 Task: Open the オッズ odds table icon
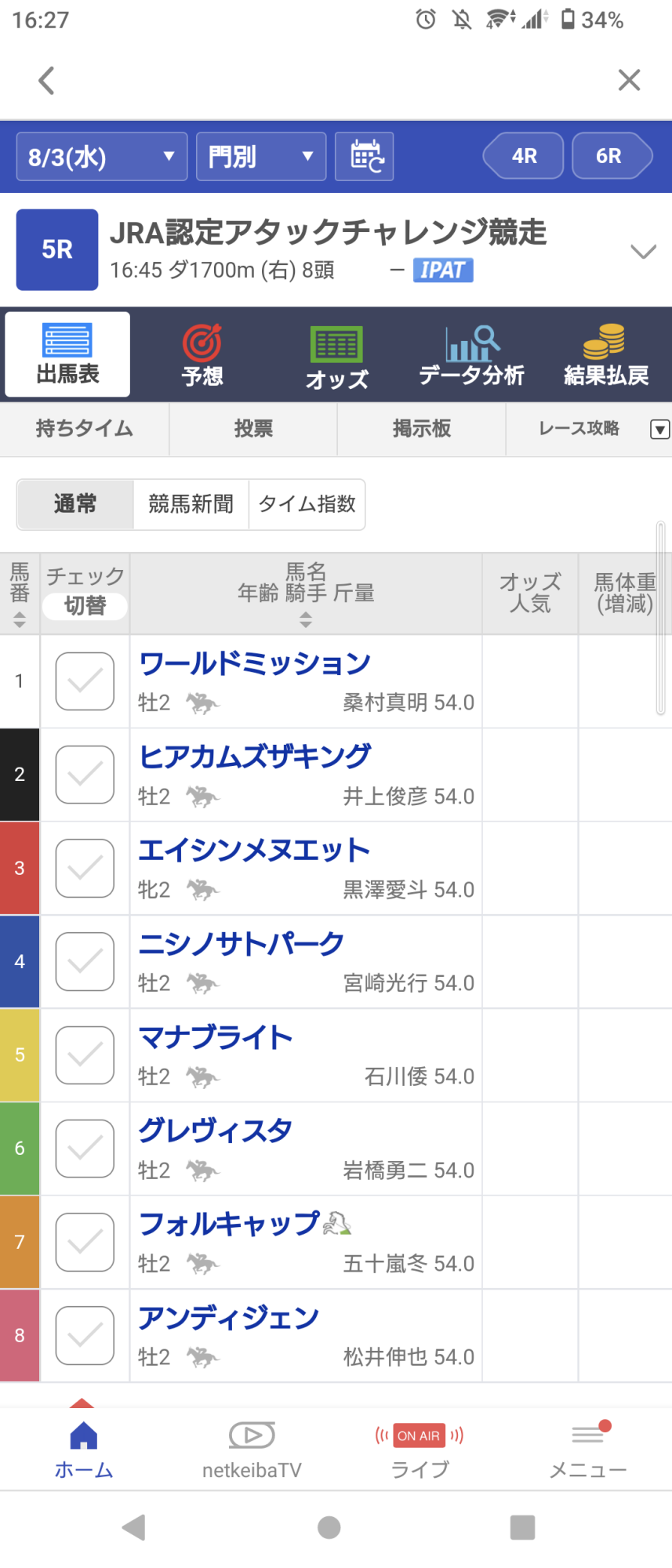[336, 345]
